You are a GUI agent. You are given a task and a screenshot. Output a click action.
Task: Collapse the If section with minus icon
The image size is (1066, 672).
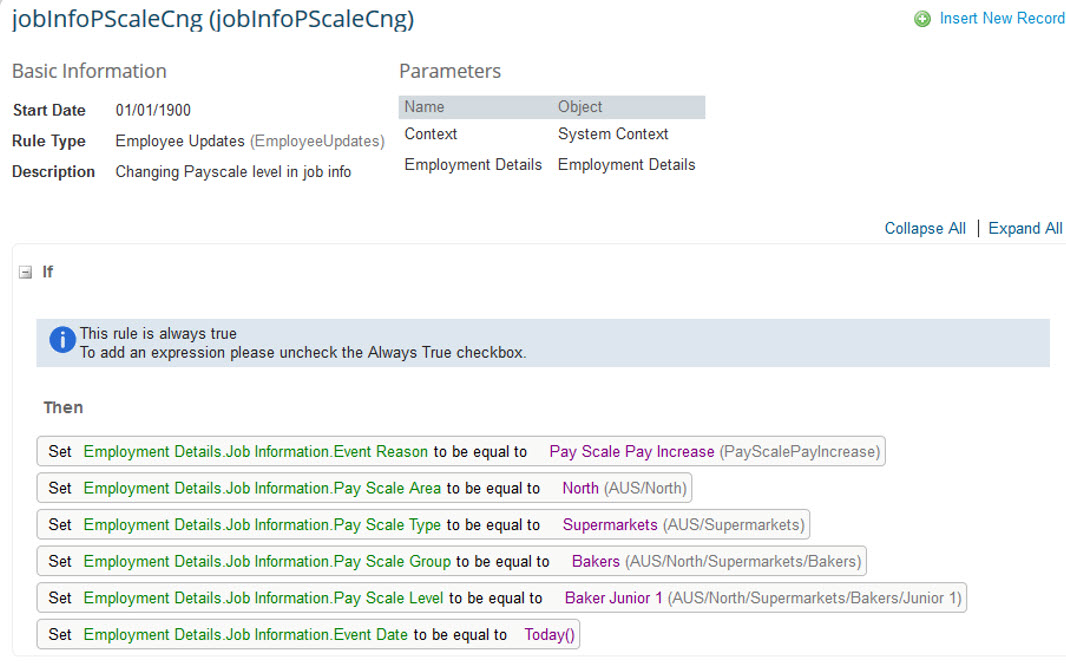pyautogui.click(x=25, y=272)
